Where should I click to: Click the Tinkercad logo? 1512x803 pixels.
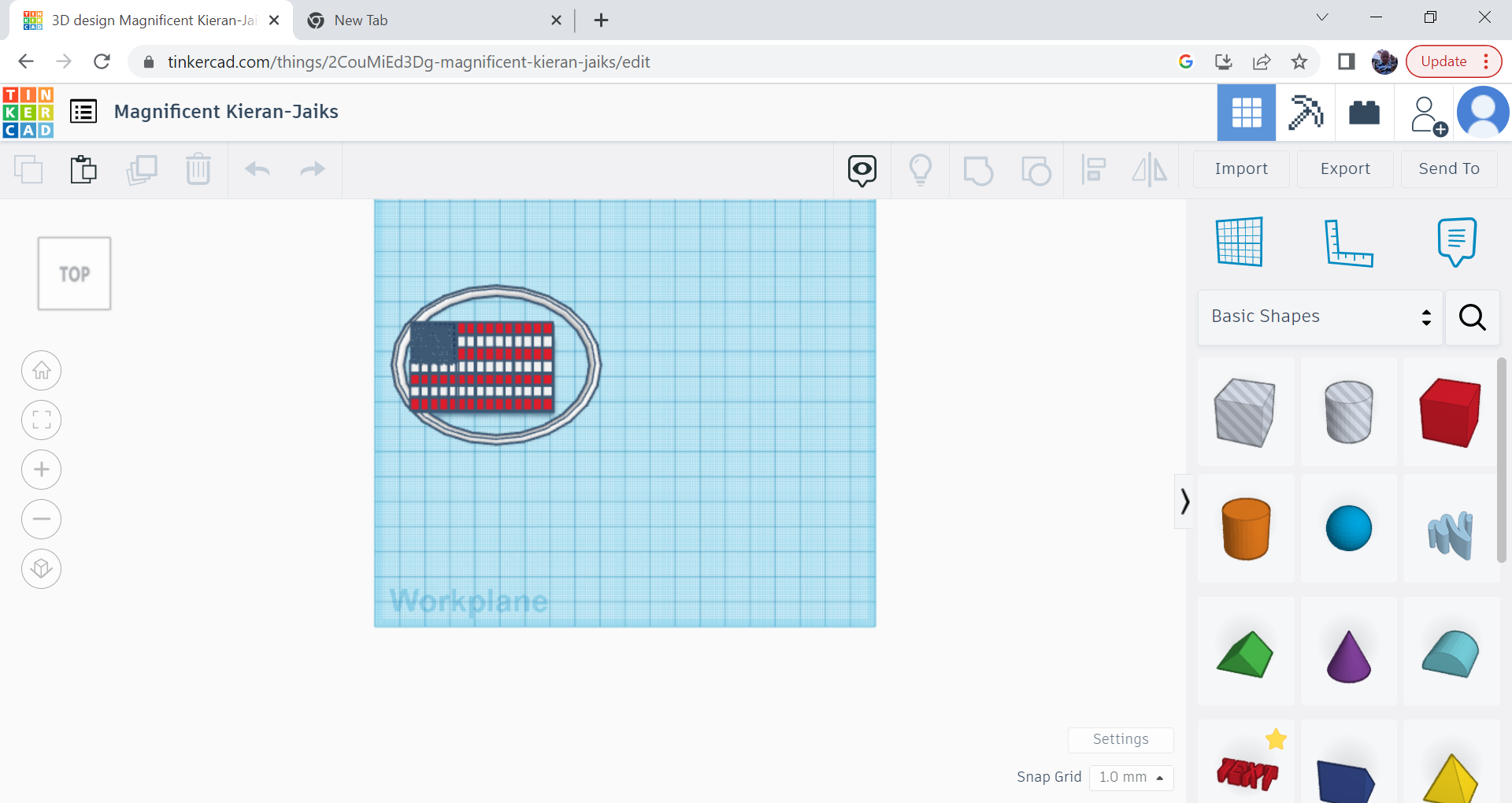[28, 113]
